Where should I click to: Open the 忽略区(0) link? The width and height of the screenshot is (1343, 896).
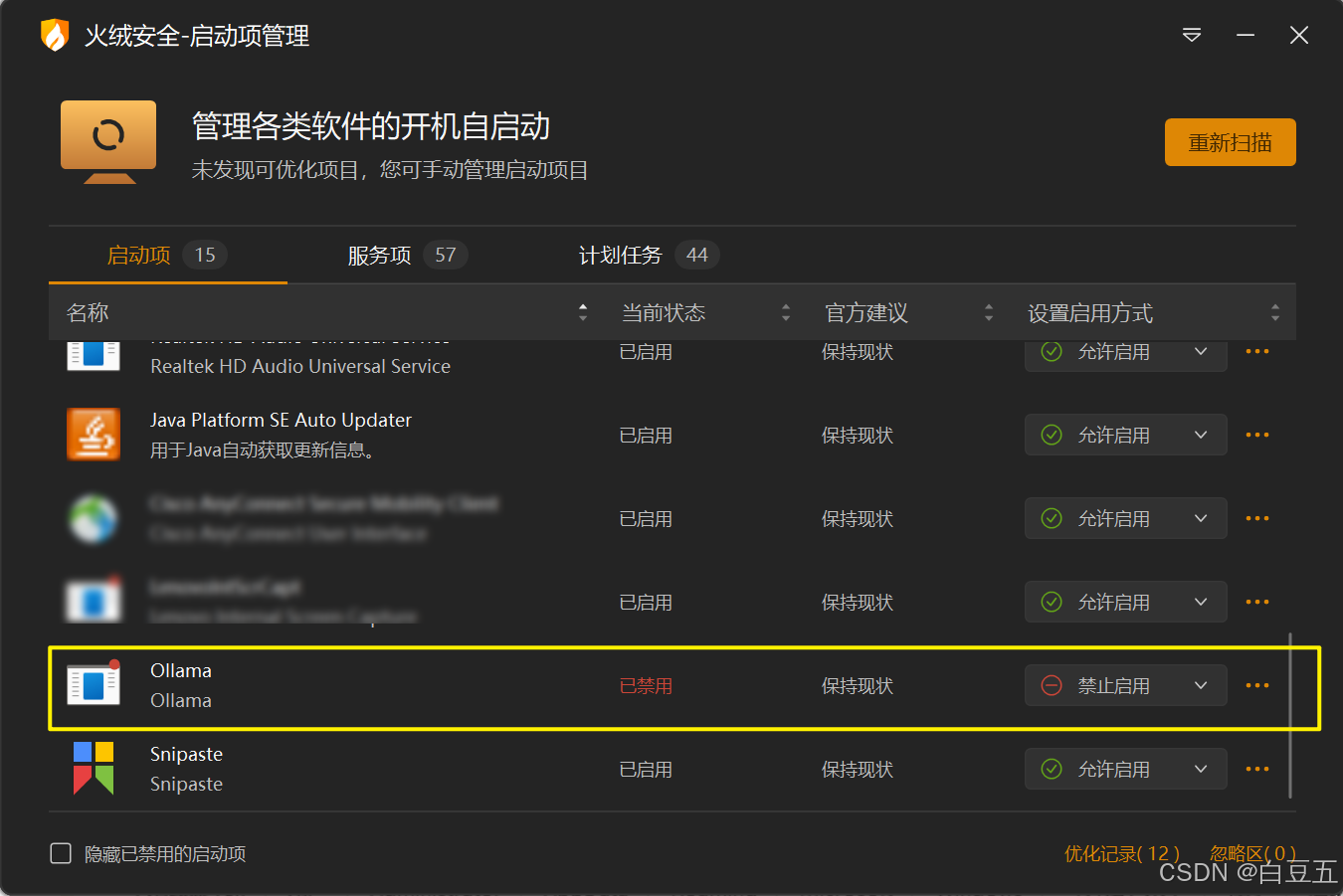(x=1252, y=853)
